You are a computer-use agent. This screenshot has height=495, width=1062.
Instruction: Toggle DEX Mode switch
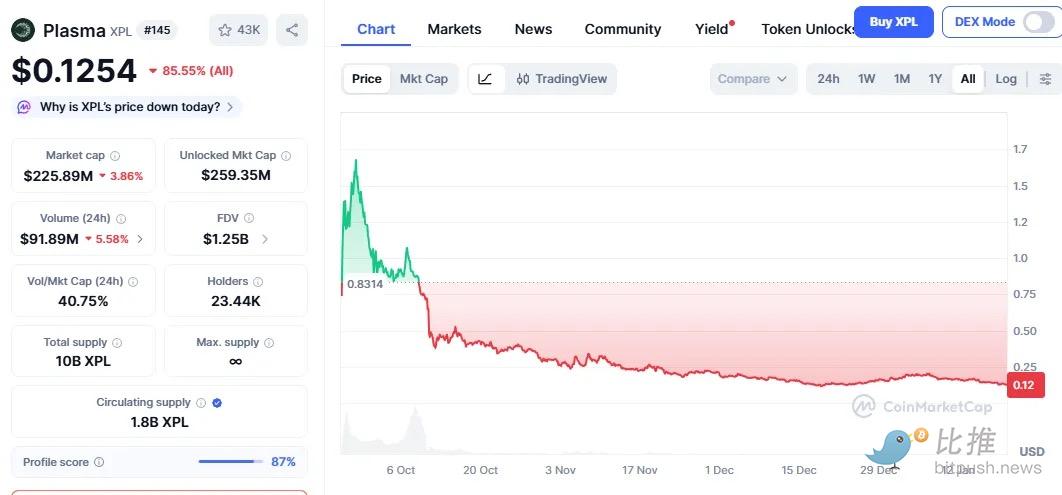[x=1037, y=22]
